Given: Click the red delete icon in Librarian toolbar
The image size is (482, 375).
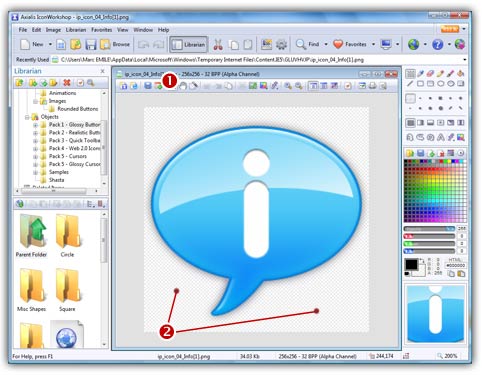Looking at the screenshot, I should tap(67, 82).
